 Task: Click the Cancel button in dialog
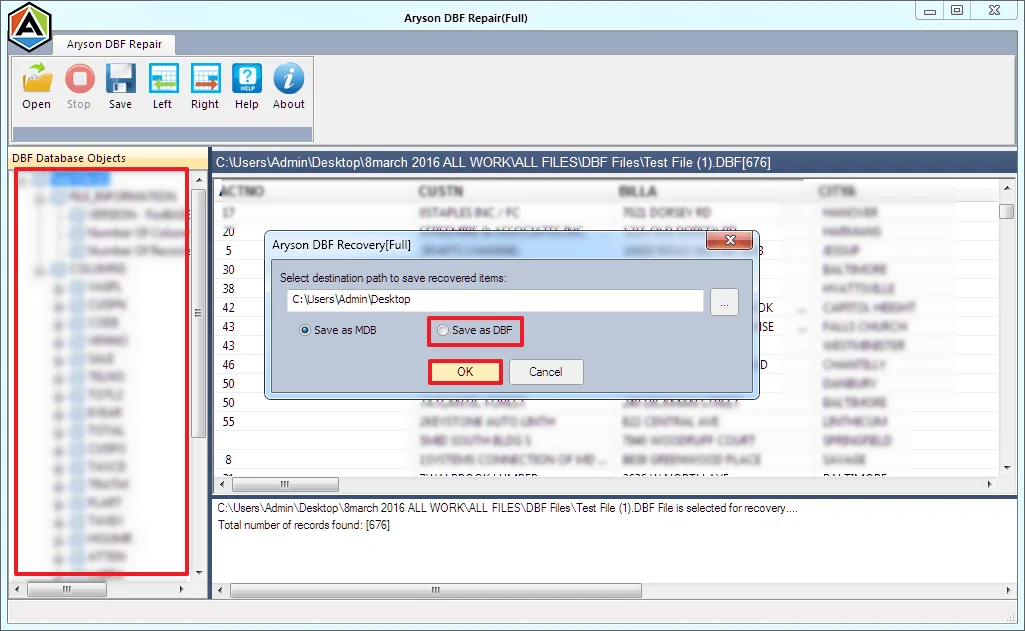(x=546, y=372)
